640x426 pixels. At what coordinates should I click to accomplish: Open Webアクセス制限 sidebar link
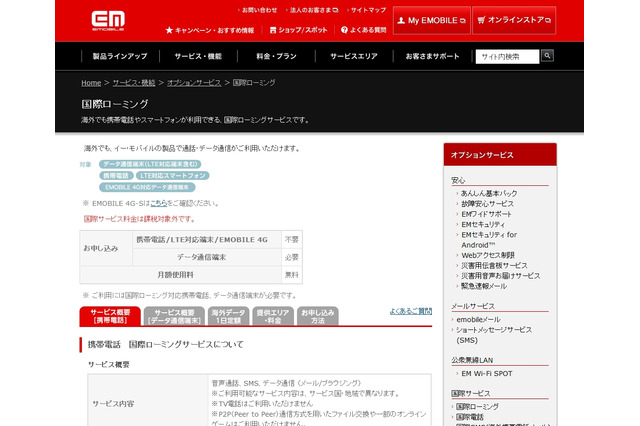click(488, 255)
